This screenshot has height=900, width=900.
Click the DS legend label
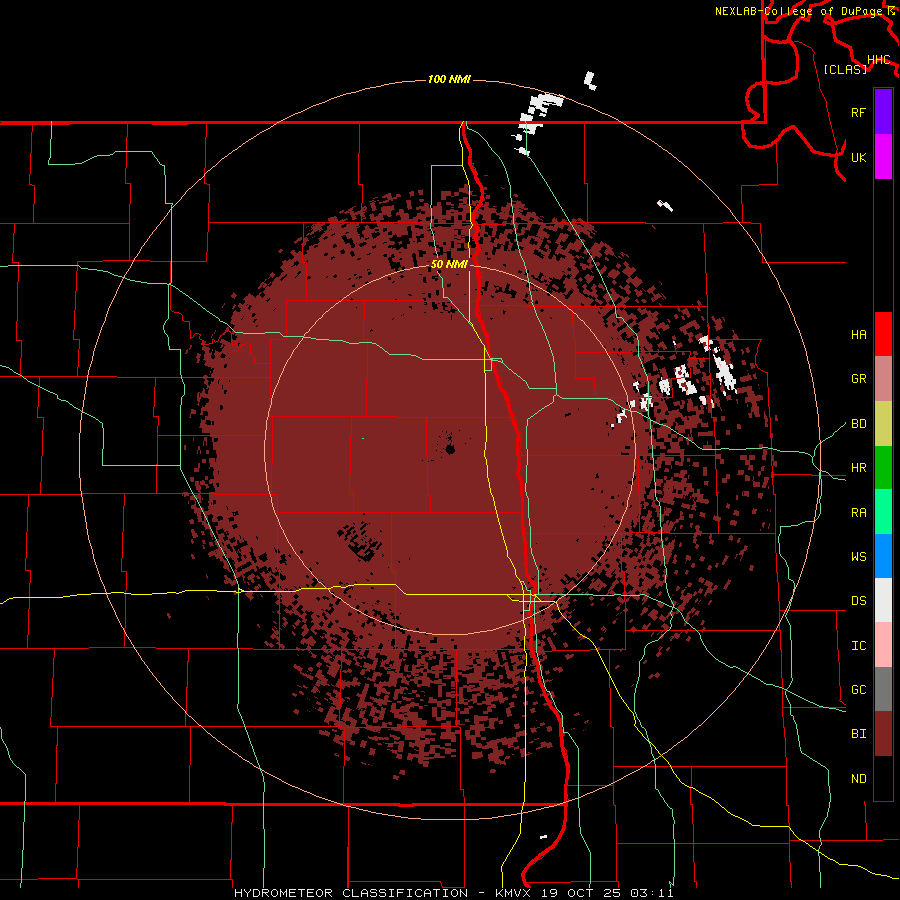858,600
